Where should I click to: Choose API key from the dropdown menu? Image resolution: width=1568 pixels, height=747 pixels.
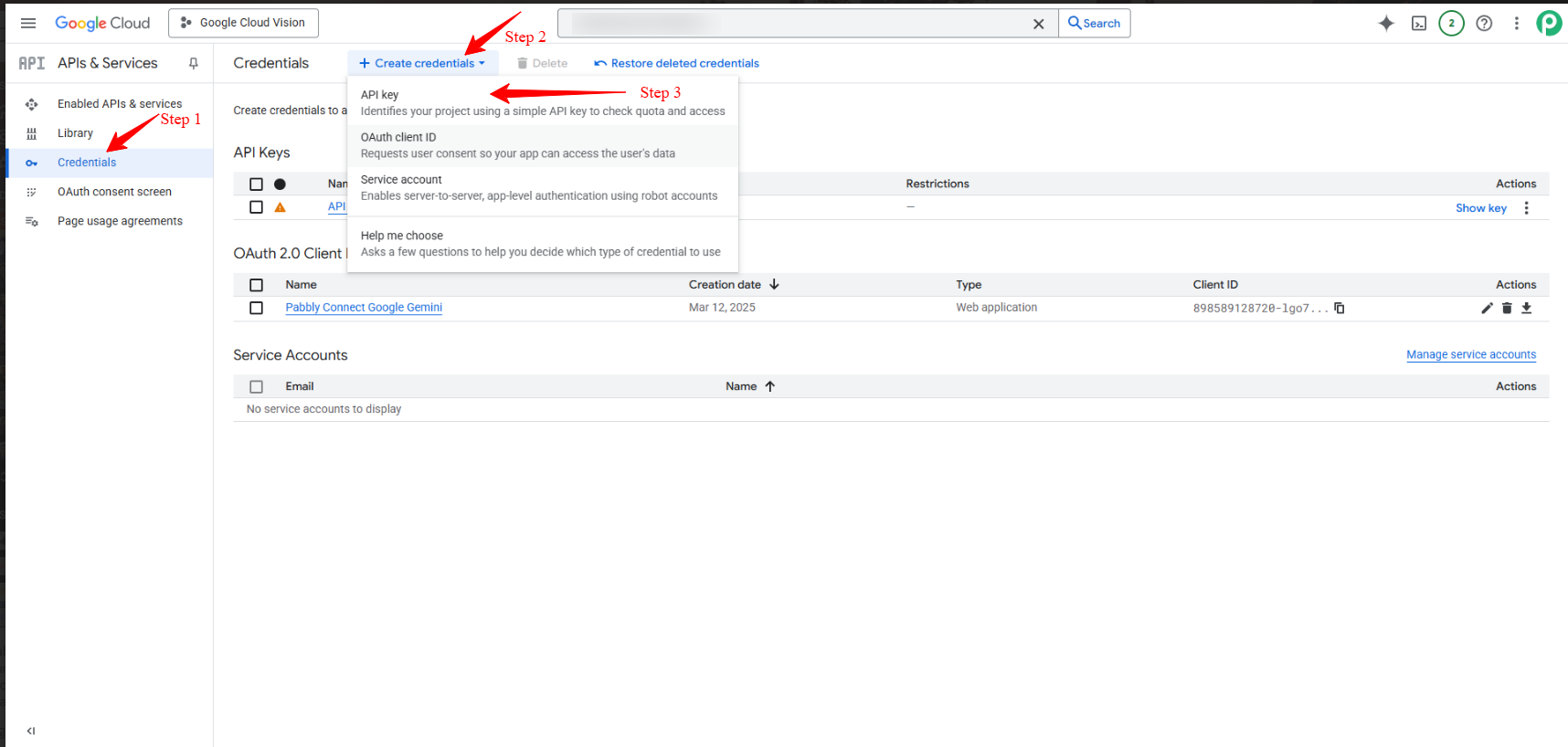[543, 103]
